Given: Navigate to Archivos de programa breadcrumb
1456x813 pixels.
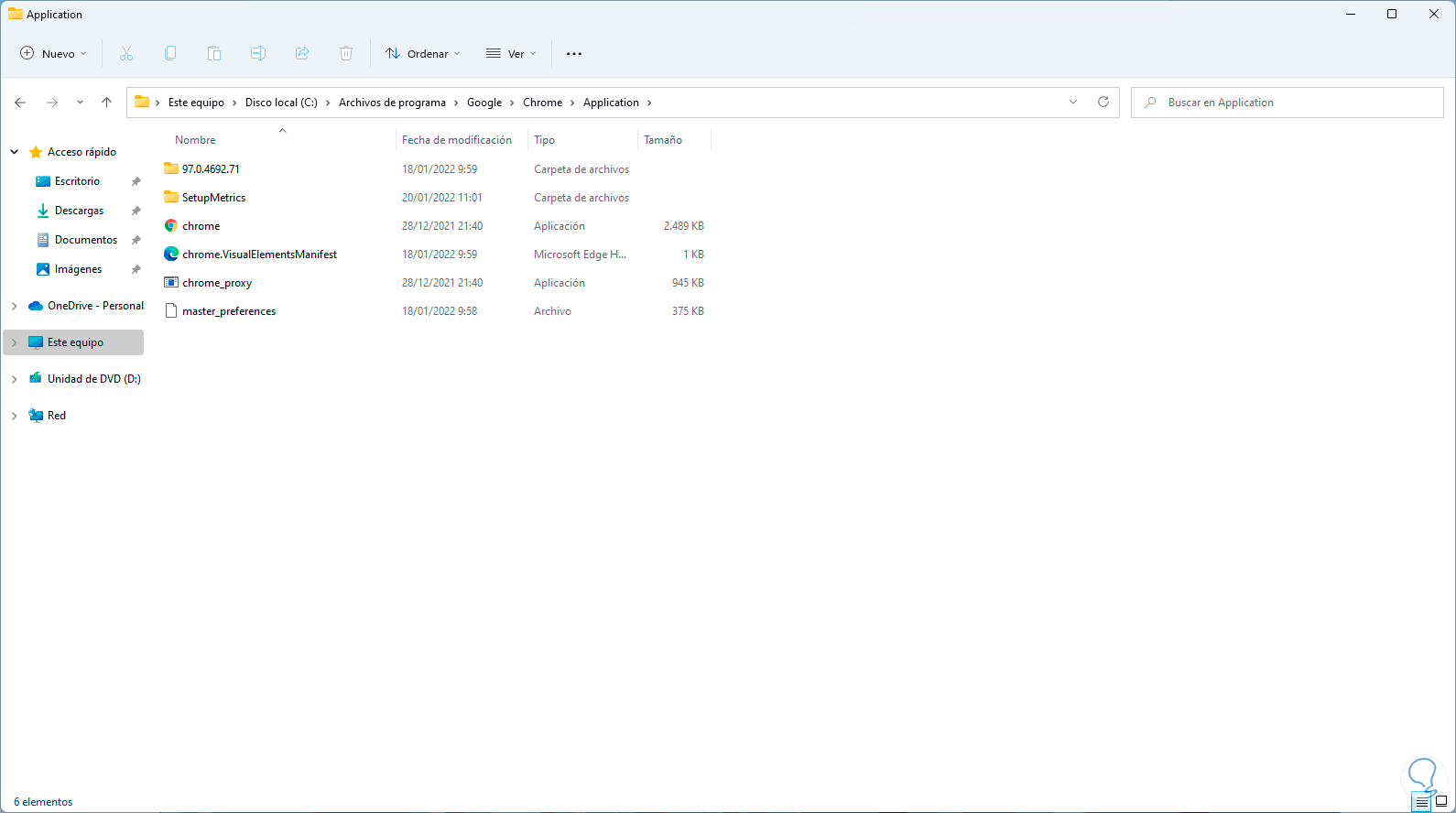Looking at the screenshot, I should point(392,103).
